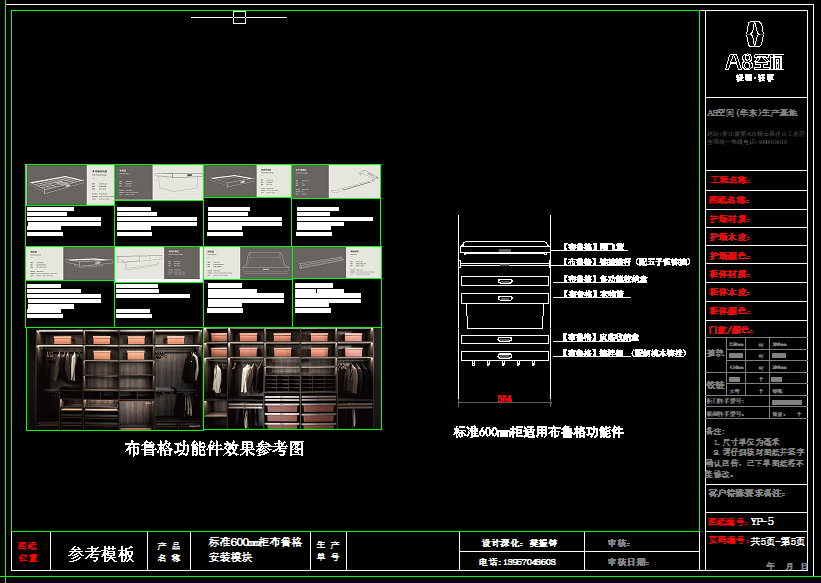The height and width of the screenshot is (583, 821).
Task: Click the left wardrobe interior photo
Action: [x=115, y=379]
